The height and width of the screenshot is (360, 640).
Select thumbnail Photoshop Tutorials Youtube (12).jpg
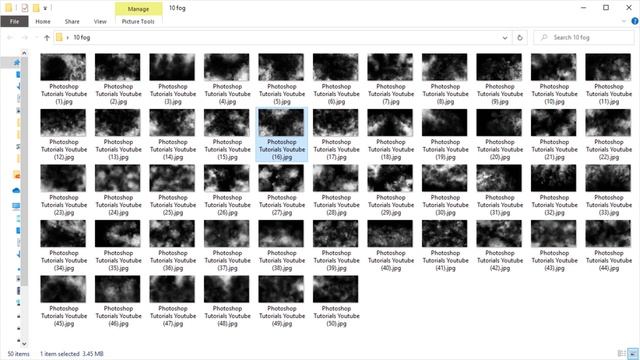click(63, 122)
